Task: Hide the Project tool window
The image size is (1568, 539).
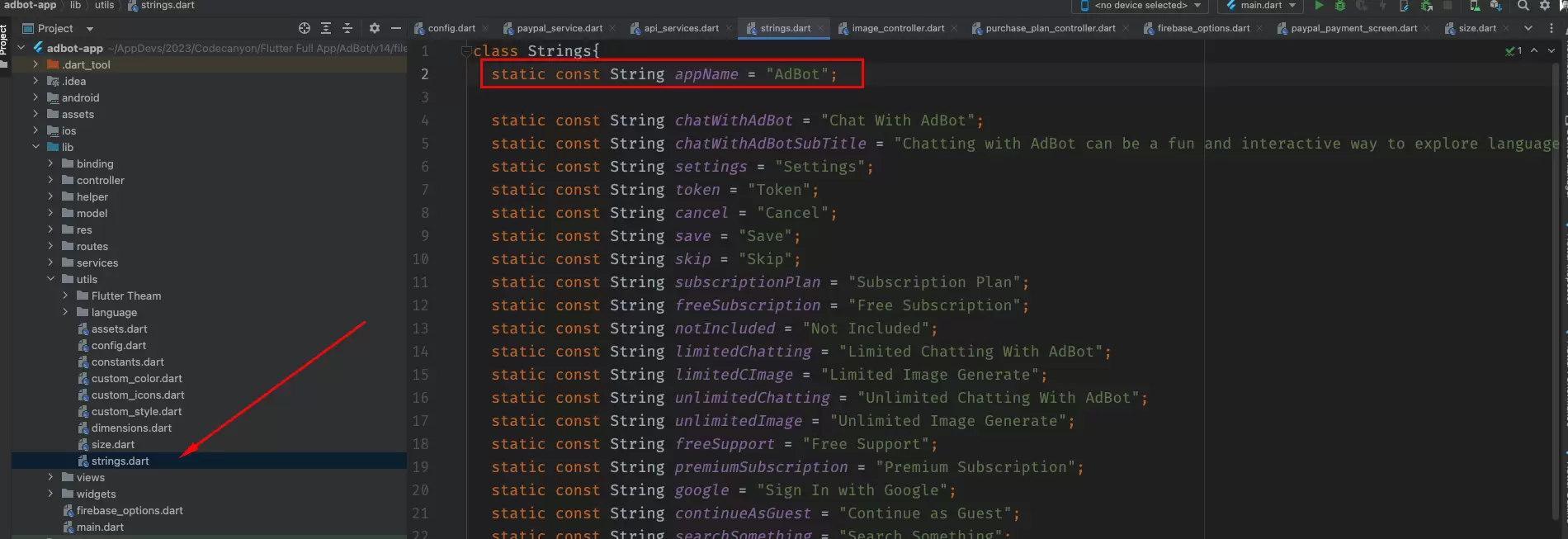Action: [x=396, y=28]
